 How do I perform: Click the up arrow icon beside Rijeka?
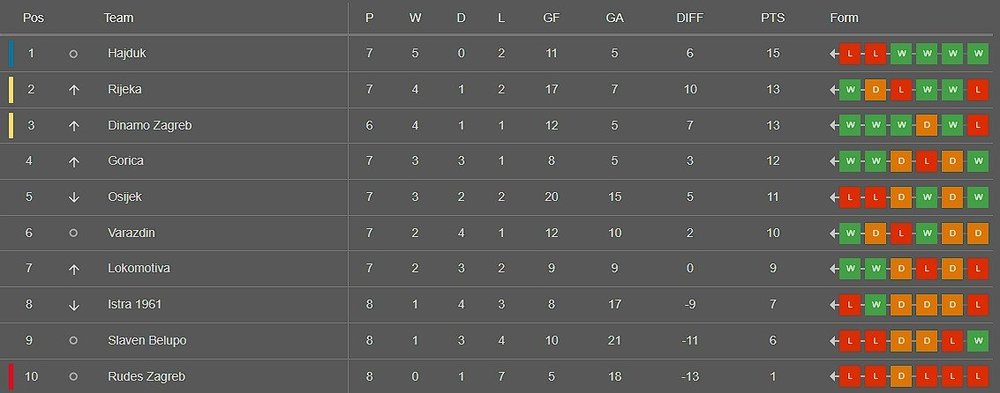pos(73,90)
